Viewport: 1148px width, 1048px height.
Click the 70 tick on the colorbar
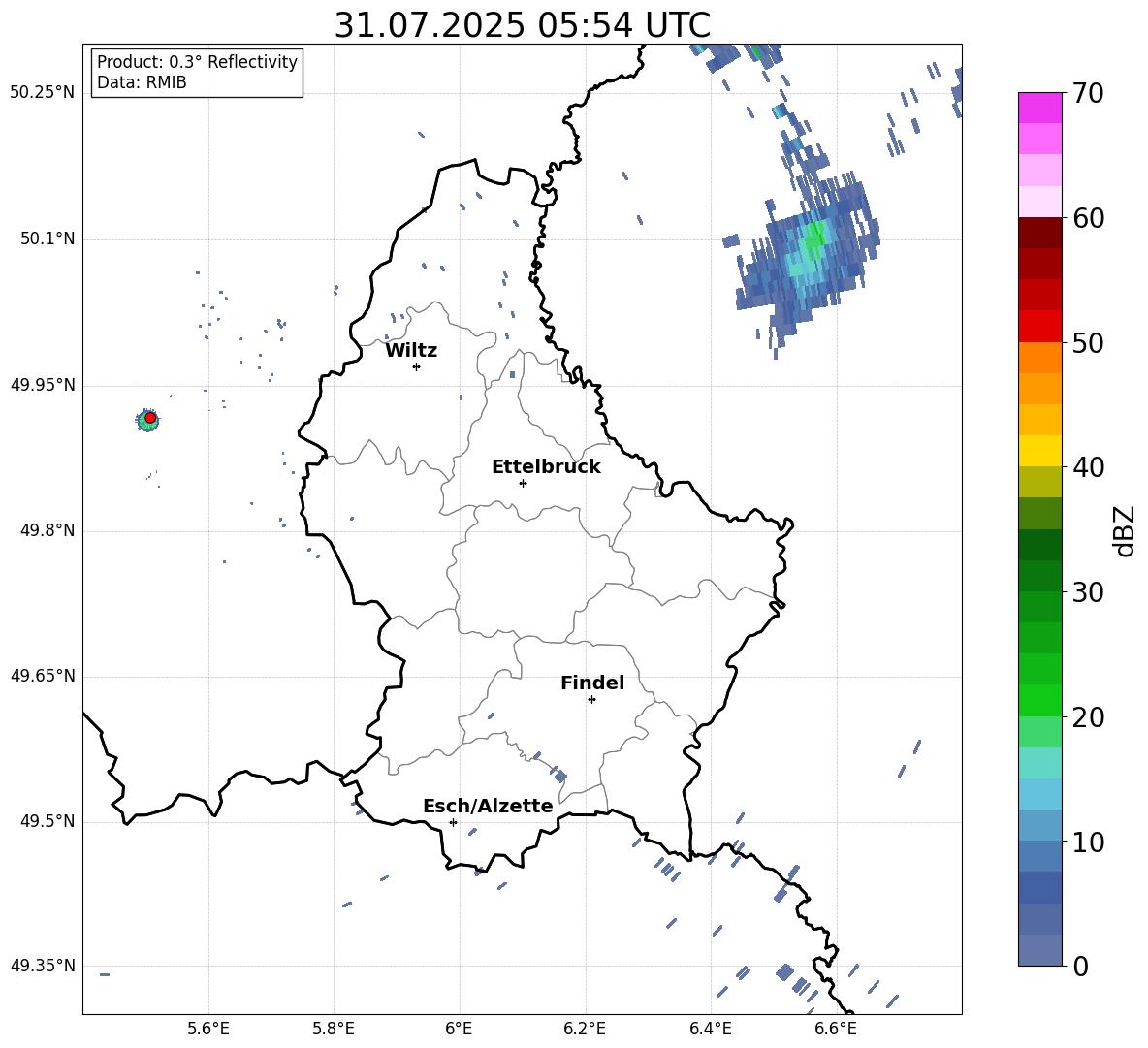(1088, 93)
